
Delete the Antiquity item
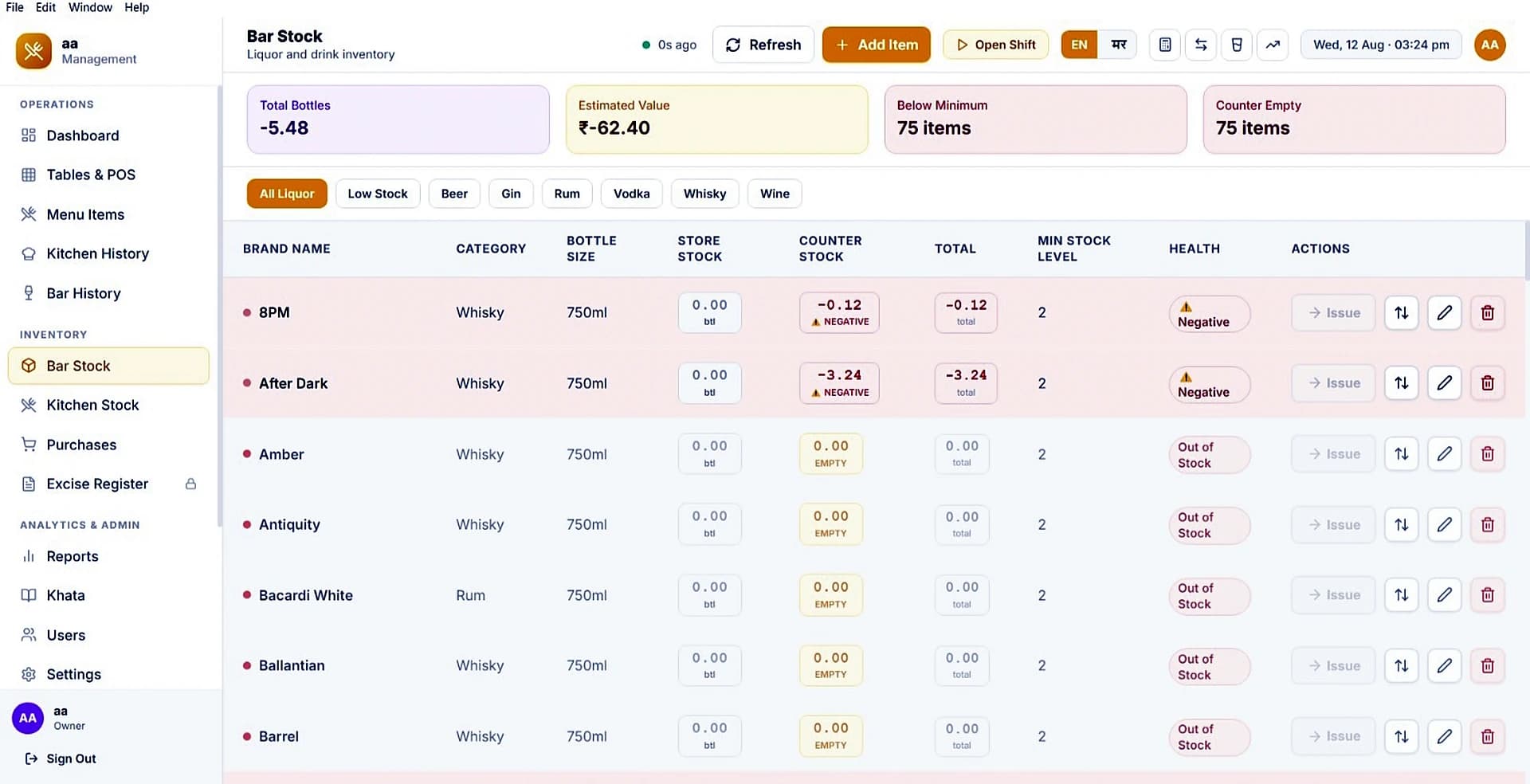(x=1488, y=525)
